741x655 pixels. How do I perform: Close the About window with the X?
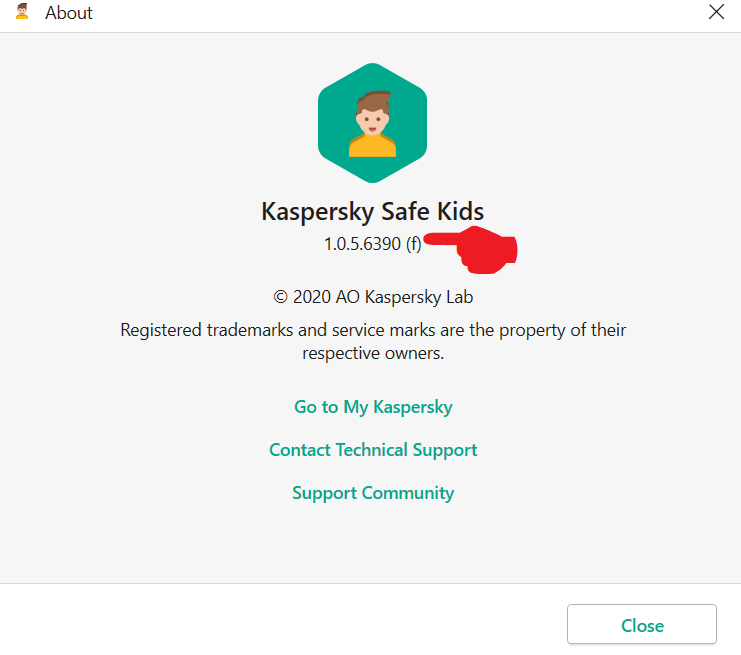[716, 12]
